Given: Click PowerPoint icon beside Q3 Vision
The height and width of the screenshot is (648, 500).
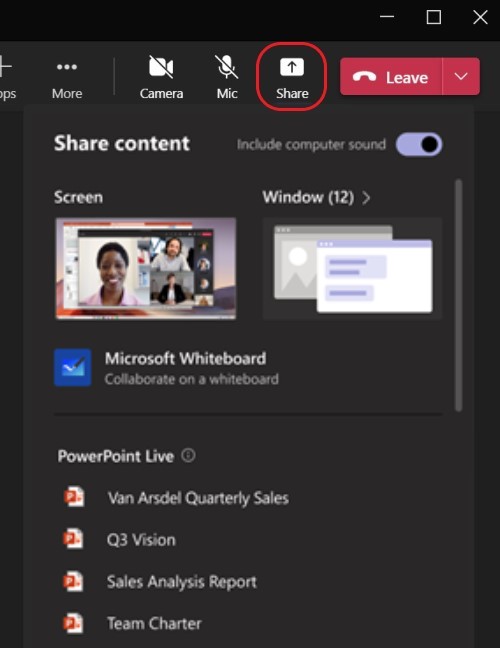Looking at the screenshot, I should click(74, 539).
